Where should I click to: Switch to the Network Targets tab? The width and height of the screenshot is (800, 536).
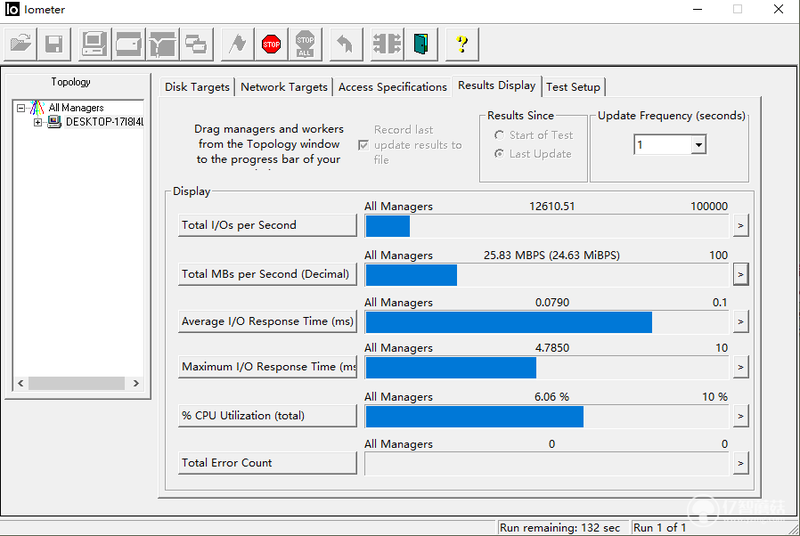(x=284, y=87)
